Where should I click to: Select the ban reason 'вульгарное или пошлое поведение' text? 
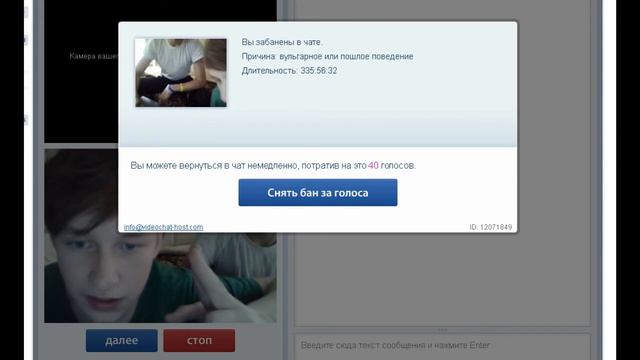(x=346, y=56)
